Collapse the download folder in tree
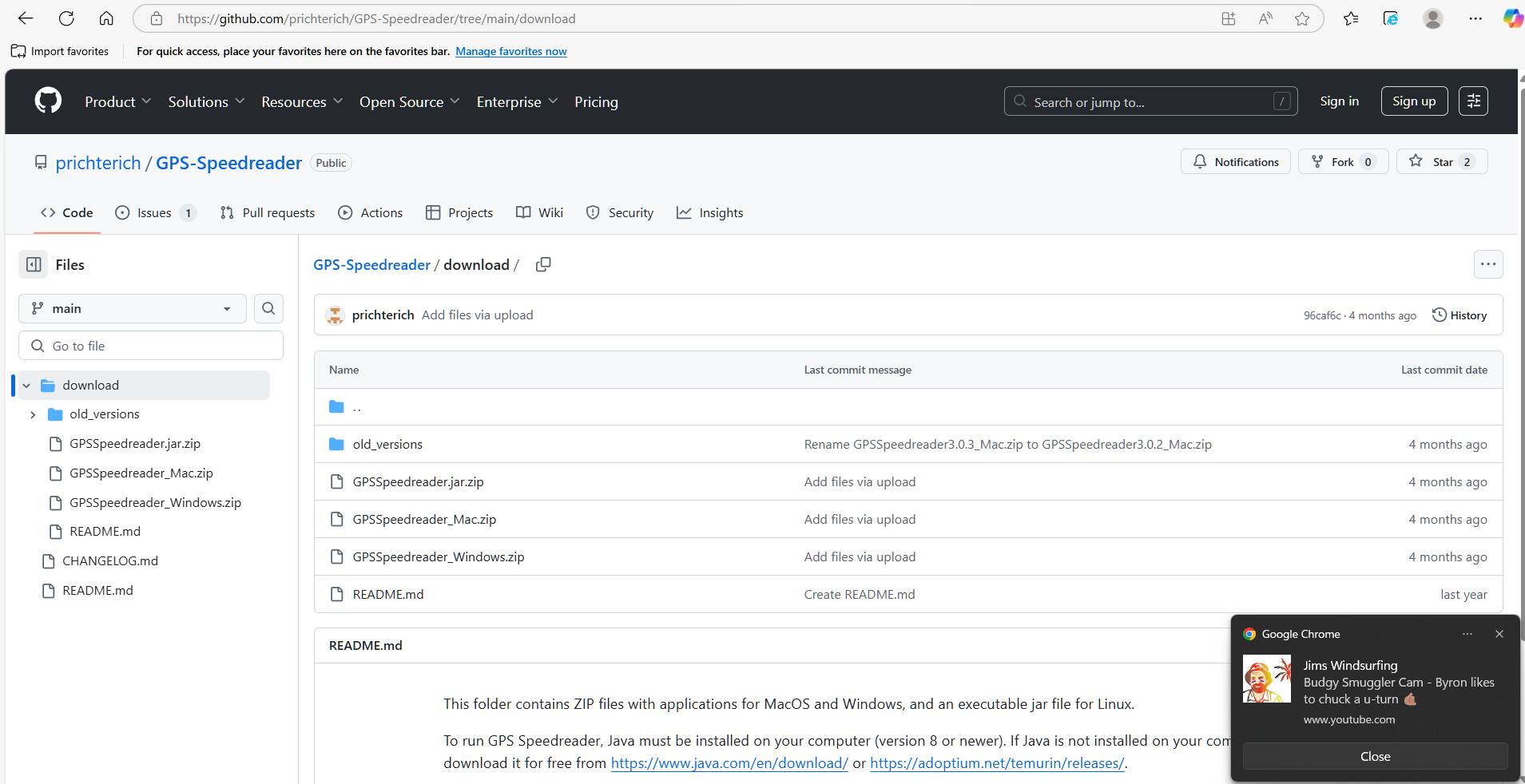The width and height of the screenshot is (1525, 784). pos(26,385)
